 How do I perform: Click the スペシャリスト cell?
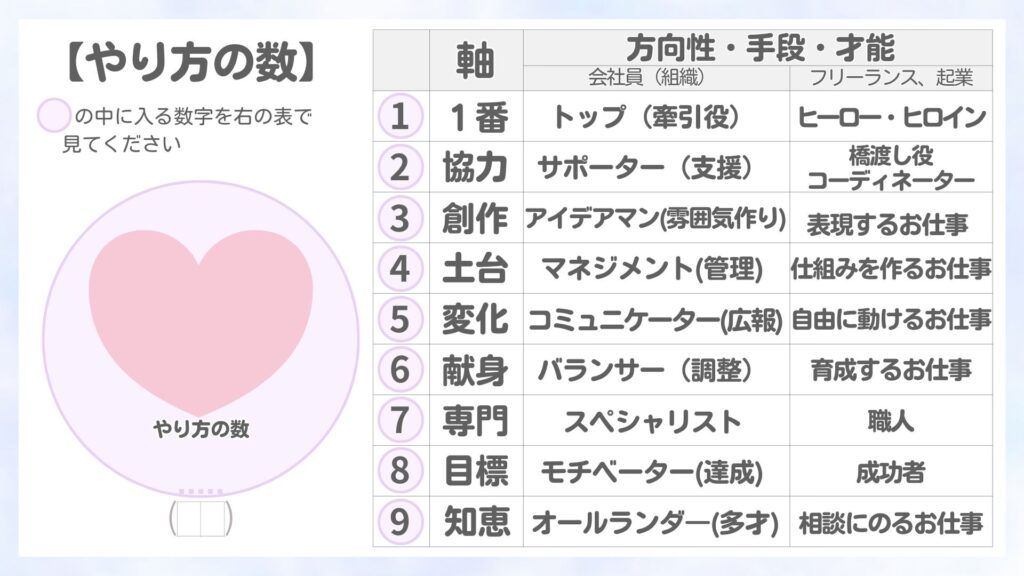click(x=655, y=421)
